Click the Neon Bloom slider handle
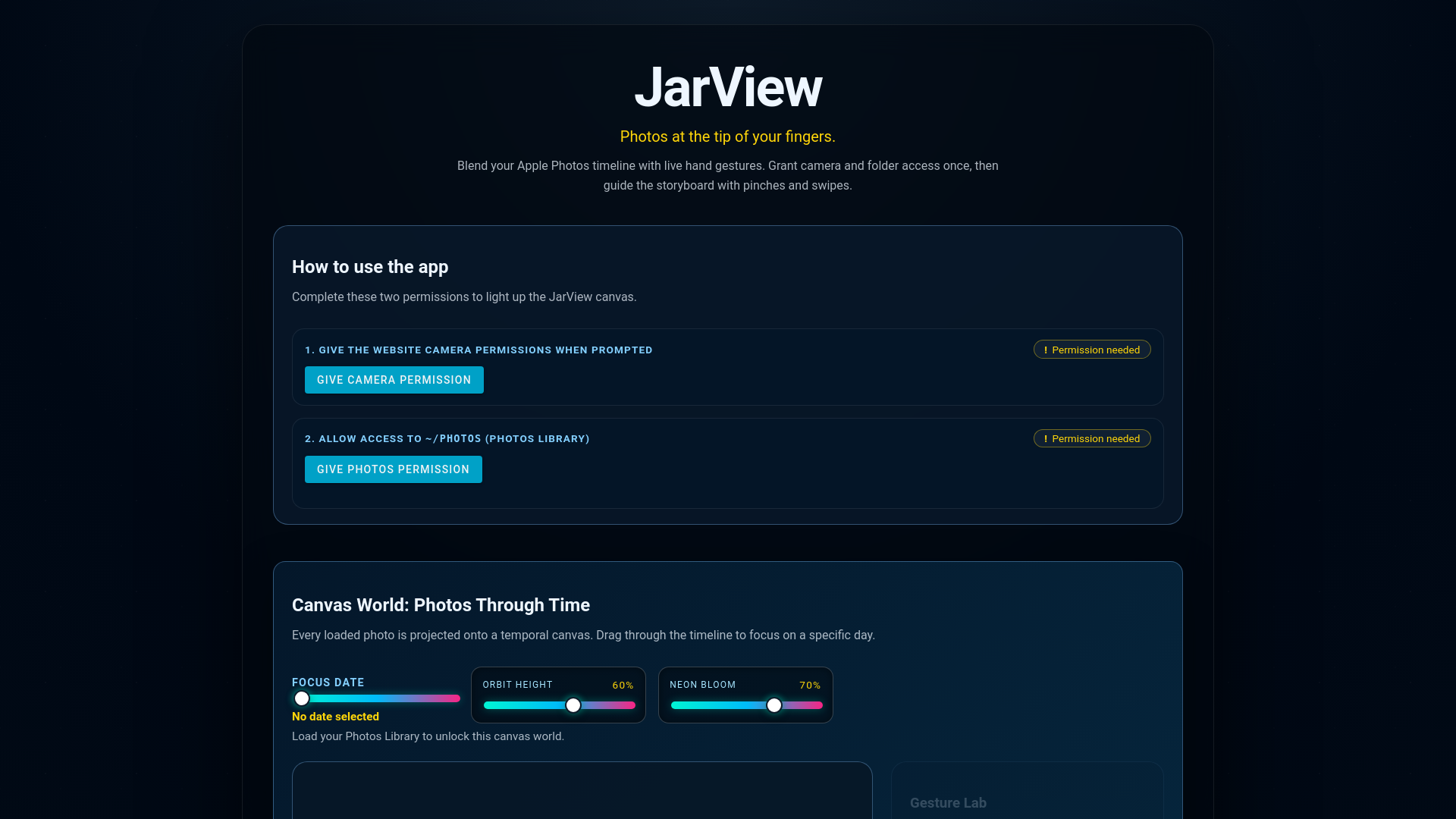 click(773, 705)
